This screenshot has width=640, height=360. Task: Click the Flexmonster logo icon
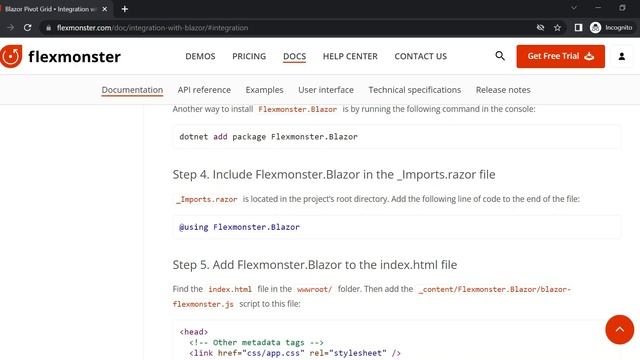(x=11, y=56)
